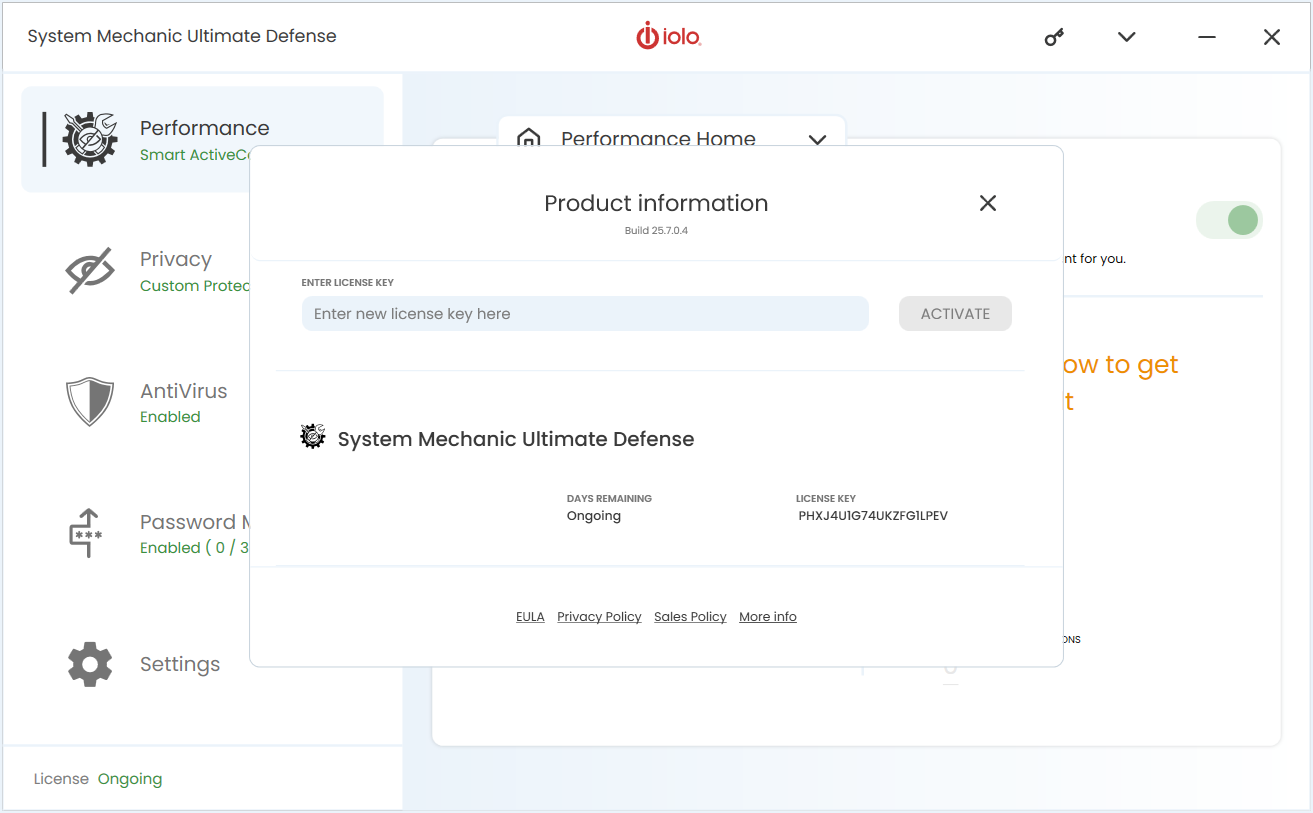Click the System Mechanic gear icon in dialog
Screen dimensions: 1313x813
(x=313, y=437)
